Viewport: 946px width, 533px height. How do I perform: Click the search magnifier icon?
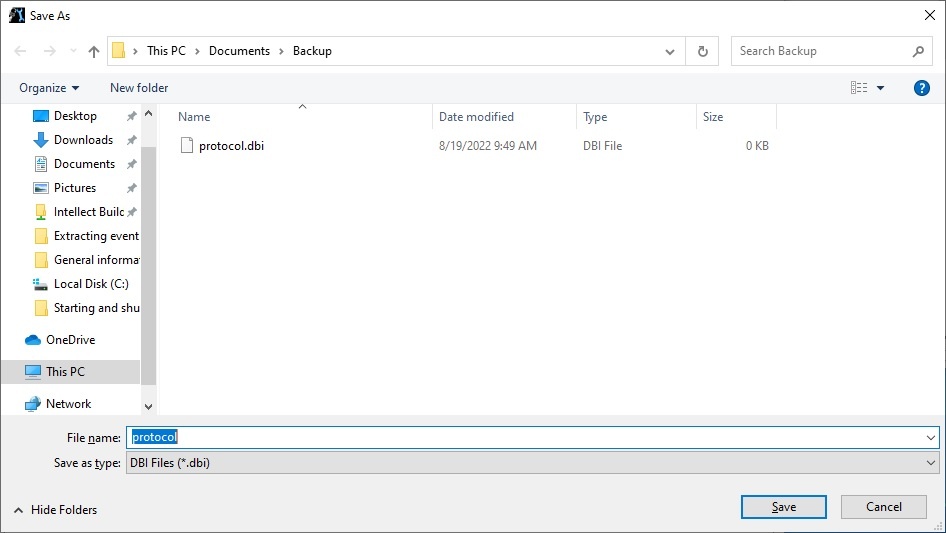[x=919, y=51]
